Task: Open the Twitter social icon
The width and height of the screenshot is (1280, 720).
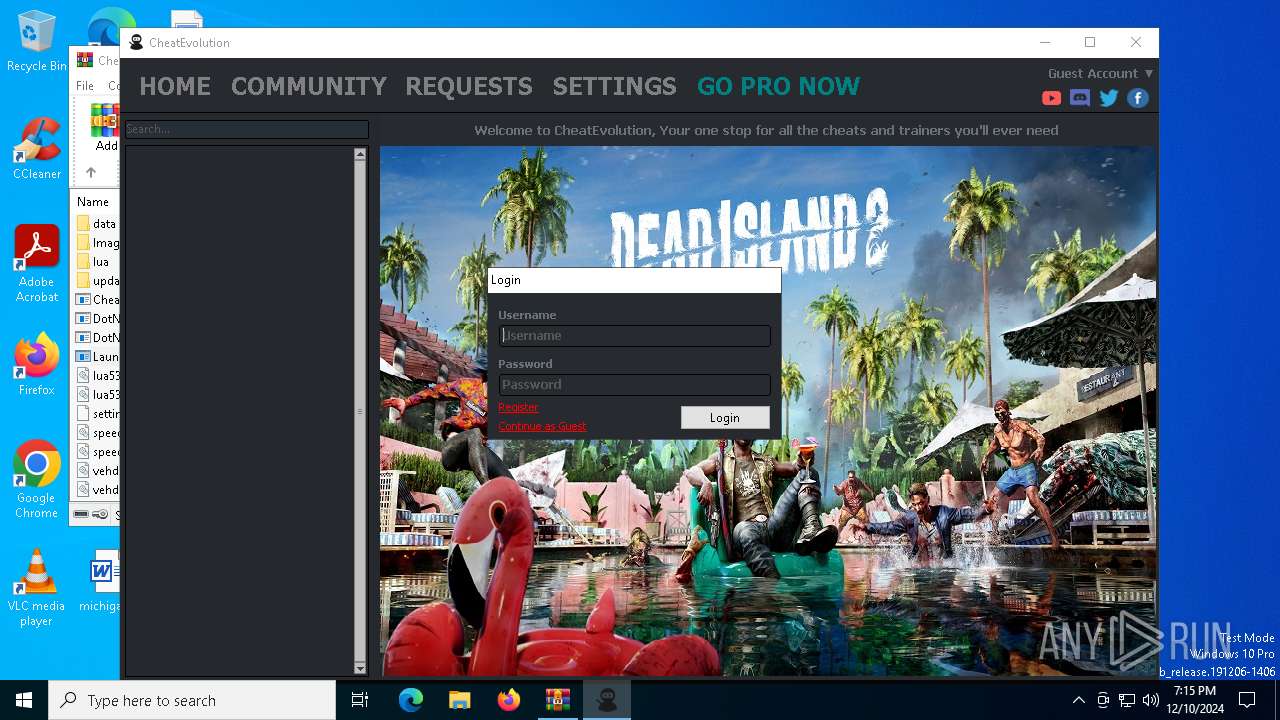Action: [x=1109, y=98]
